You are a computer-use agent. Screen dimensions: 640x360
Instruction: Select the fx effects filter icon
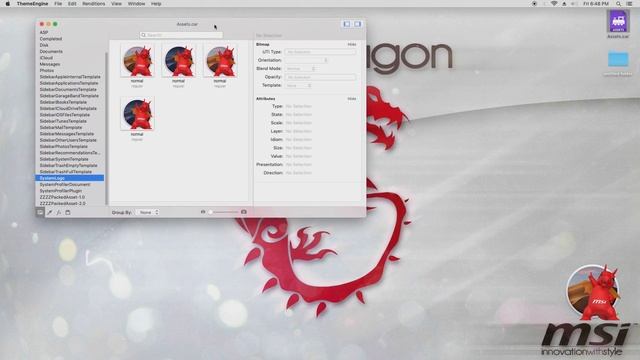(59, 212)
